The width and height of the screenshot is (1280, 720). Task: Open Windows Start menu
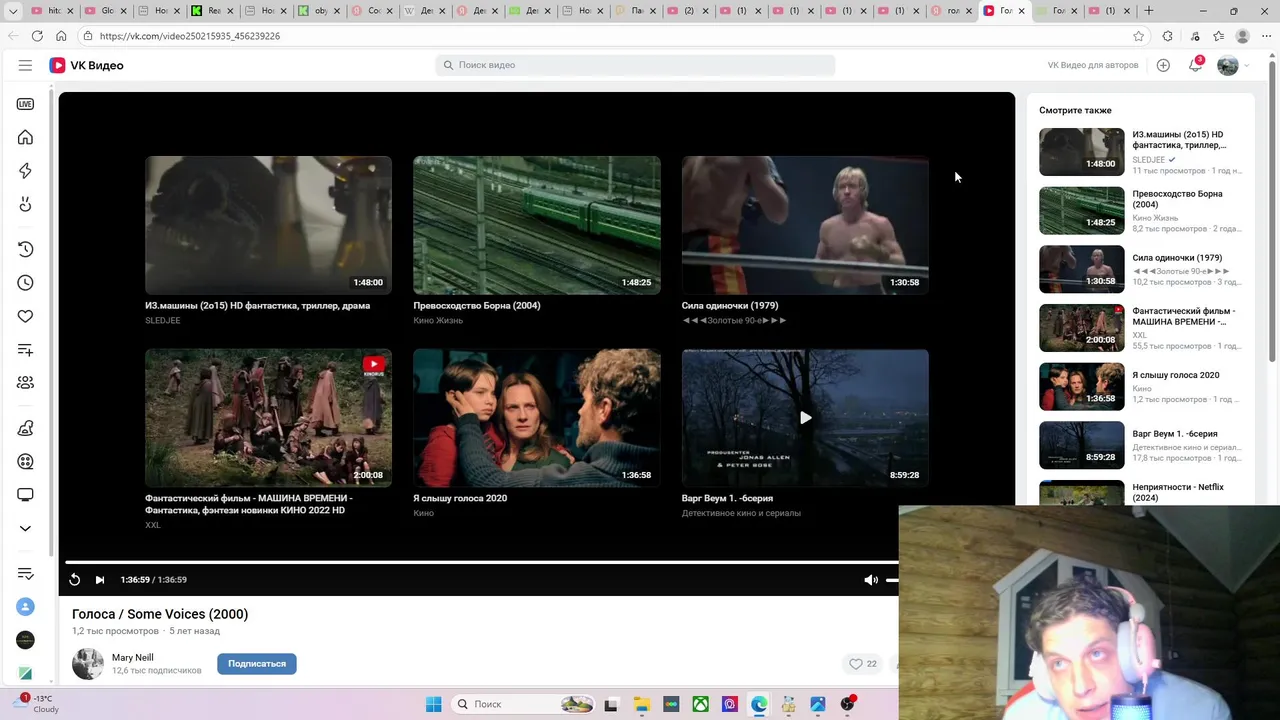[433, 704]
